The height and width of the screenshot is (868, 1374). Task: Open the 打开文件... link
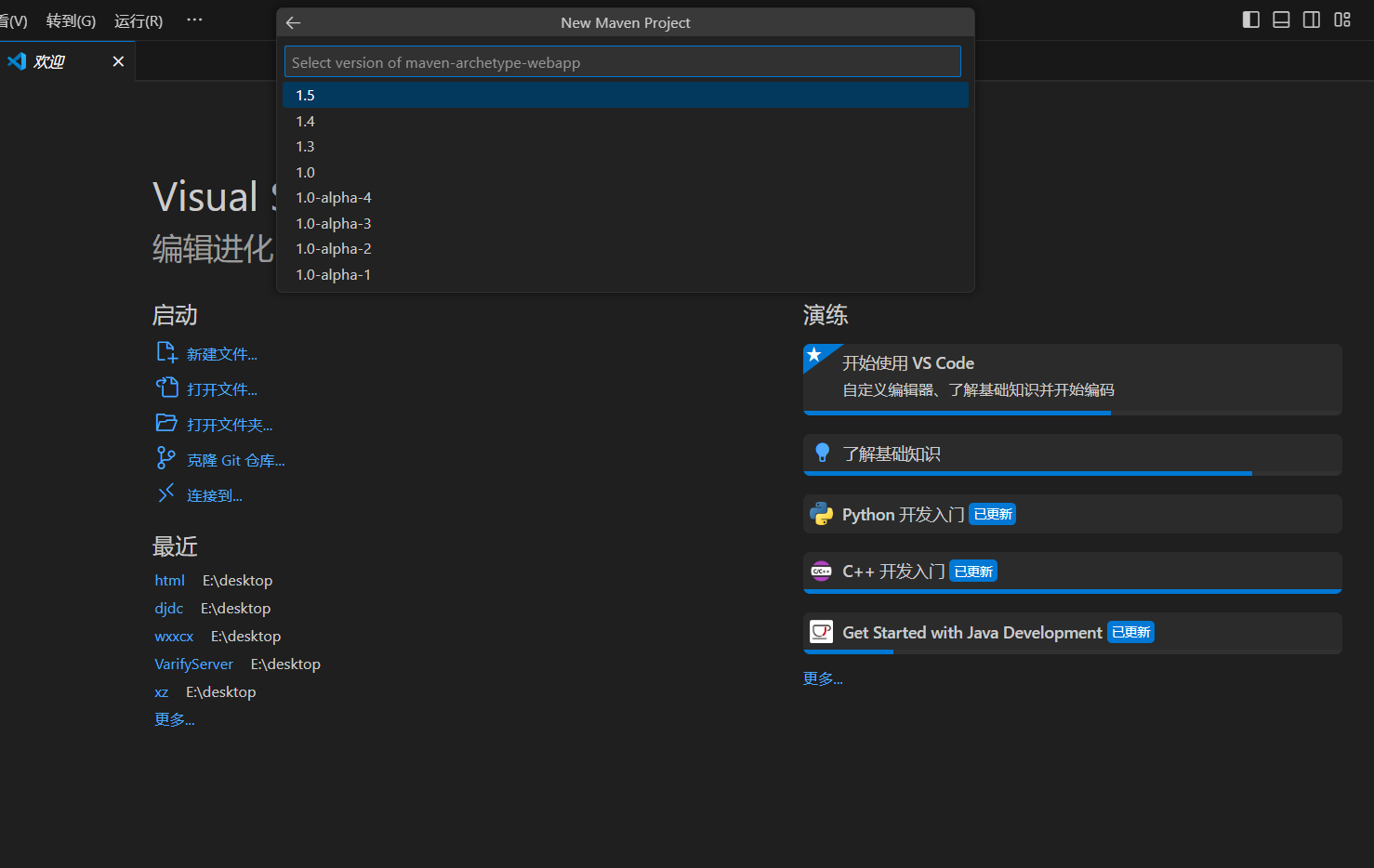222,389
